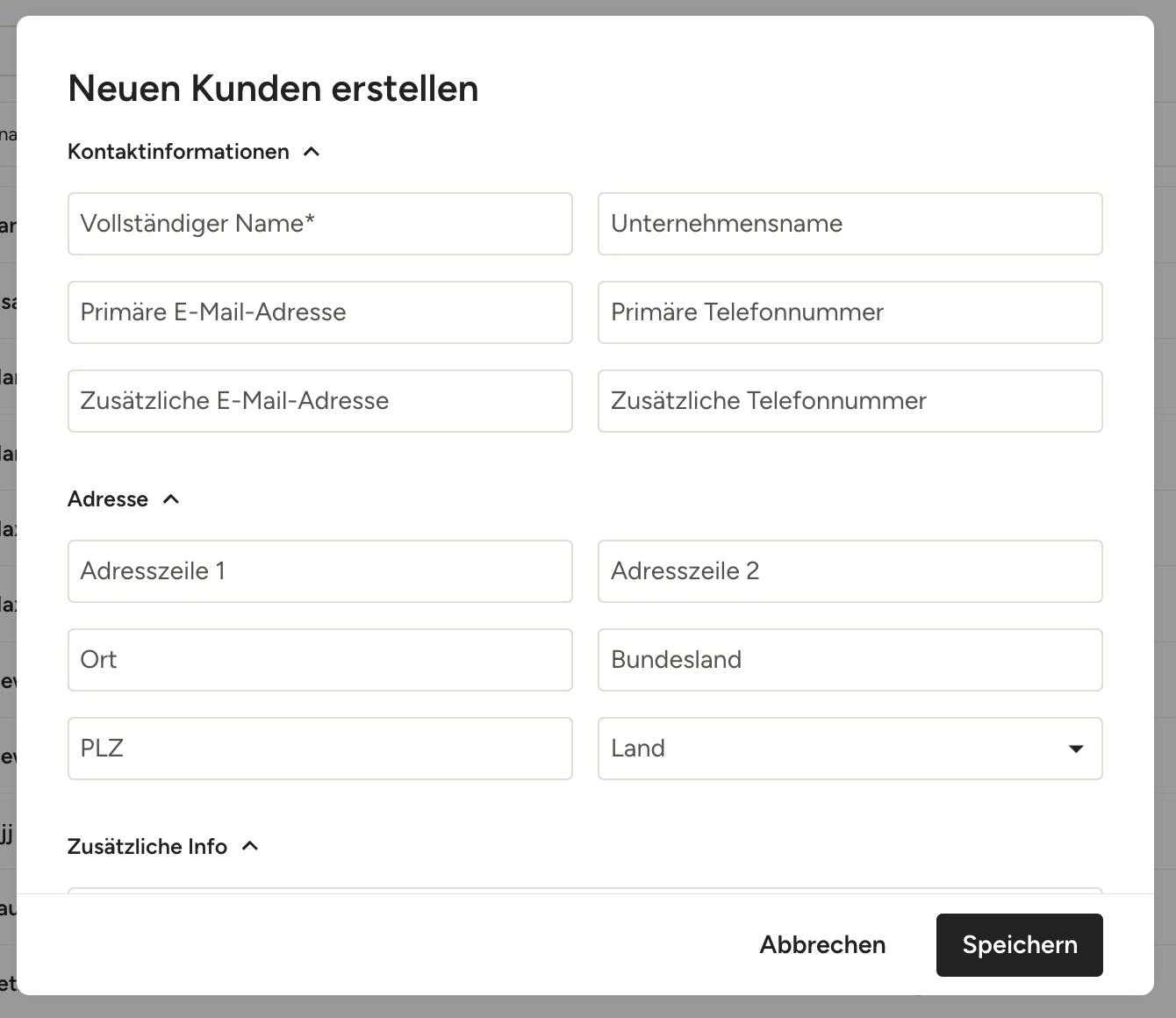Focus the Vollständiger Name field

[319, 224]
